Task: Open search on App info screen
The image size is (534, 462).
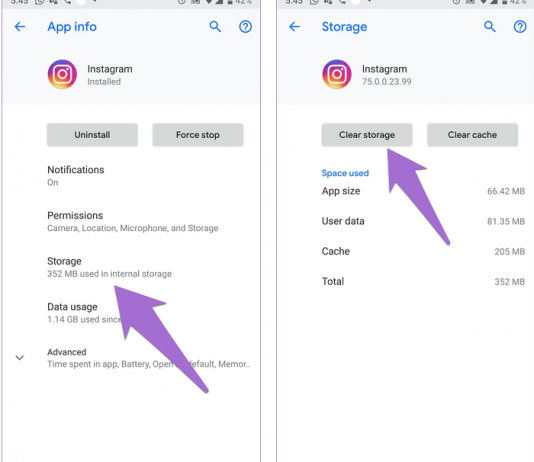Action: (215, 27)
